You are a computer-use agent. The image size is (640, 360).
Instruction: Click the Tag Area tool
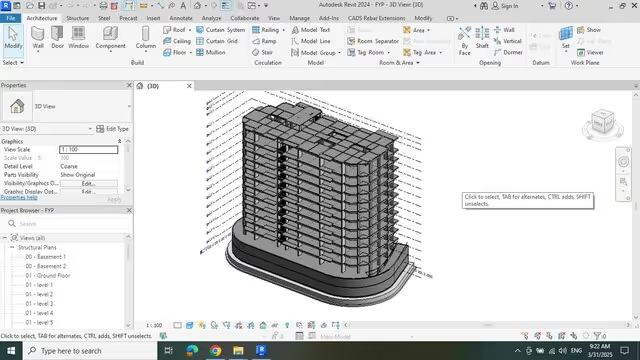[x=420, y=52]
